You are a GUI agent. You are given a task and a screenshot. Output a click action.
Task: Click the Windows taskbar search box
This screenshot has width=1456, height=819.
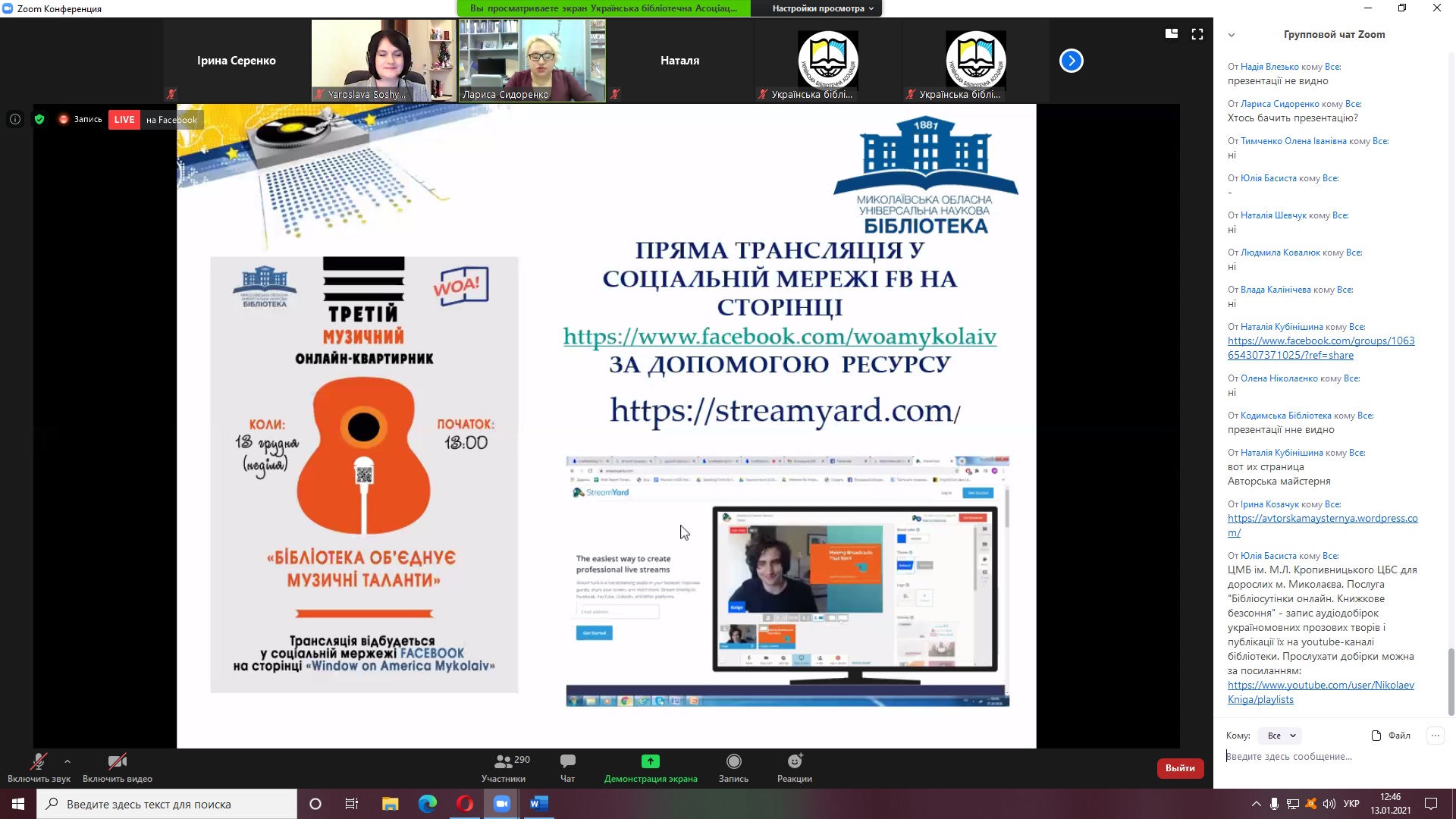pyautogui.click(x=167, y=804)
